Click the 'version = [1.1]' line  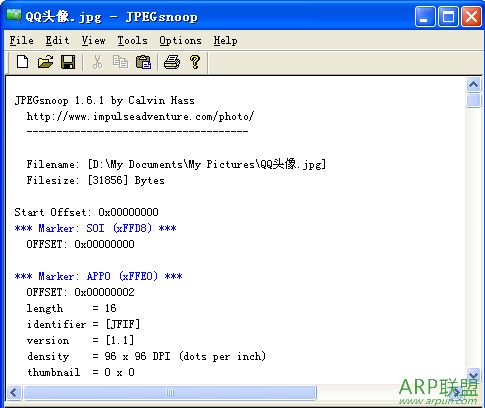coord(80,340)
